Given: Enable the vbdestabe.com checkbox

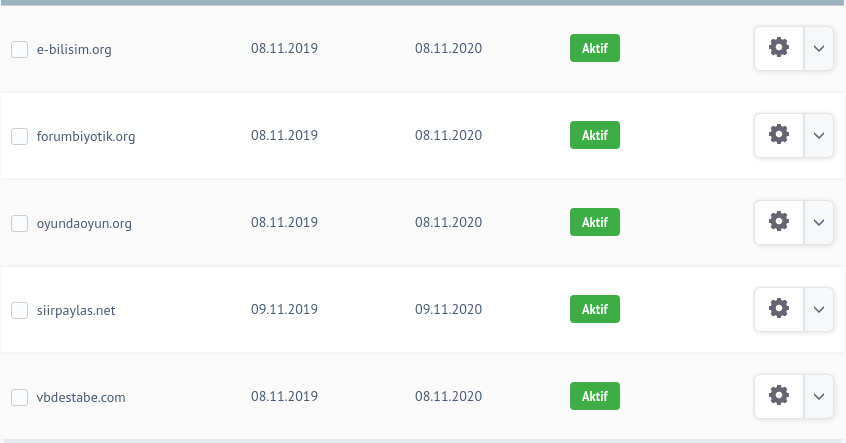Looking at the screenshot, I should point(19,397).
